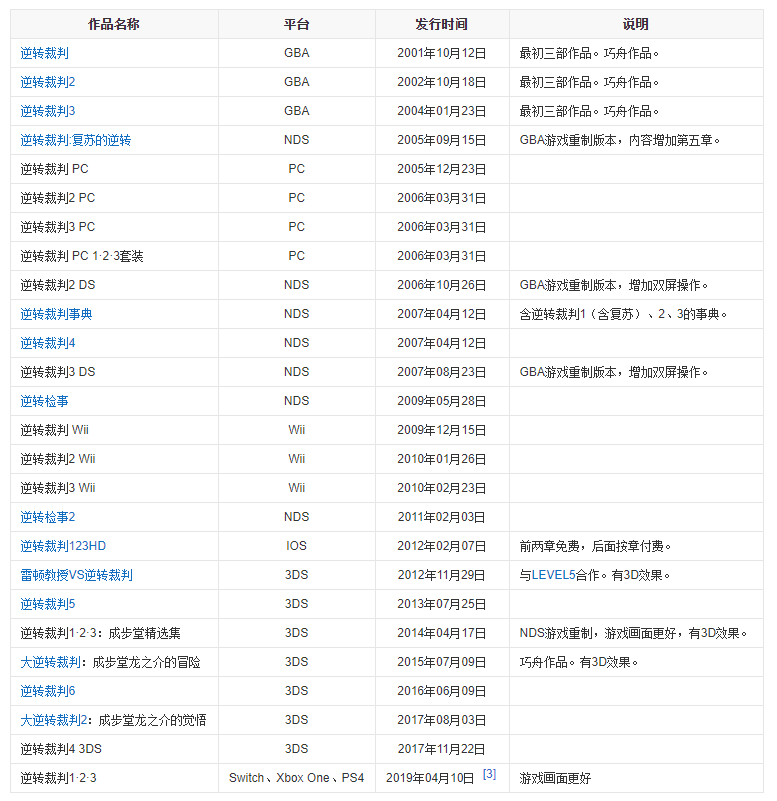Viewport: 777px width, 801px height.
Task: Select the date 2010年01月26日
Action: pos(442,459)
